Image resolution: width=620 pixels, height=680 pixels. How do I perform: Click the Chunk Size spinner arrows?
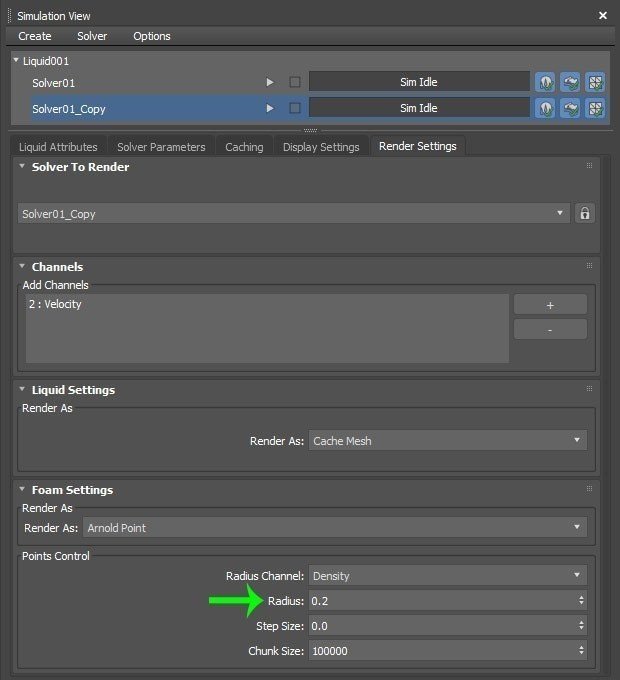tap(581, 651)
